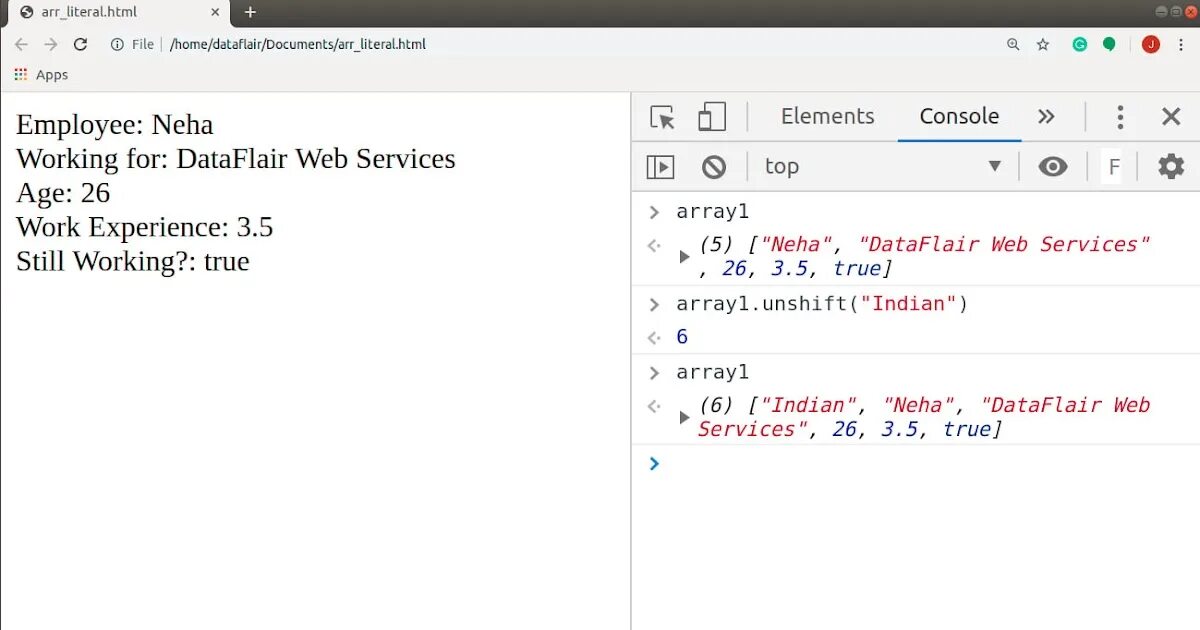Click the returned value 6

[682, 337]
